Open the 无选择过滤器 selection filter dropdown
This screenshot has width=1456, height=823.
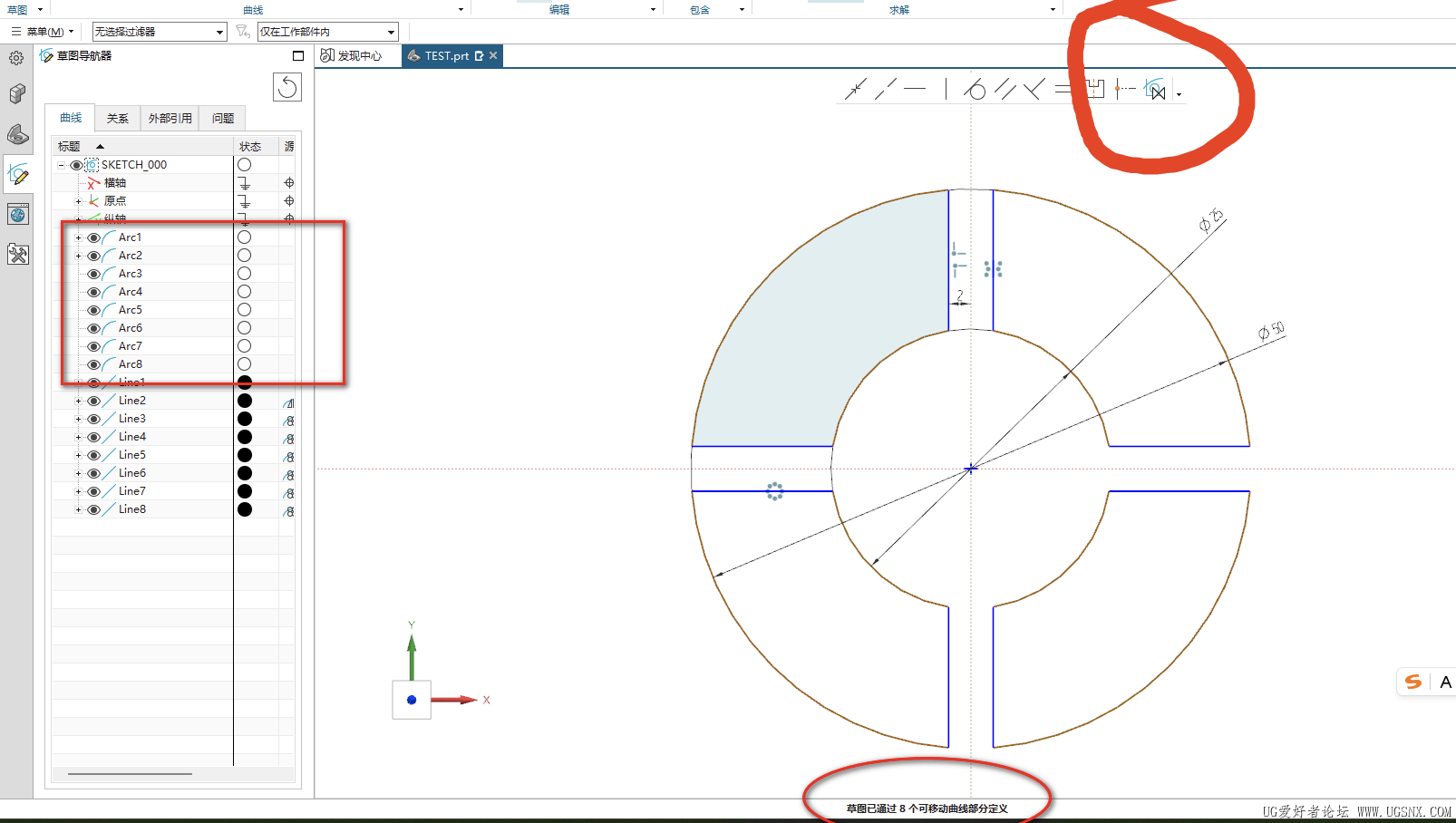pyautogui.click(x=160, y=32)
